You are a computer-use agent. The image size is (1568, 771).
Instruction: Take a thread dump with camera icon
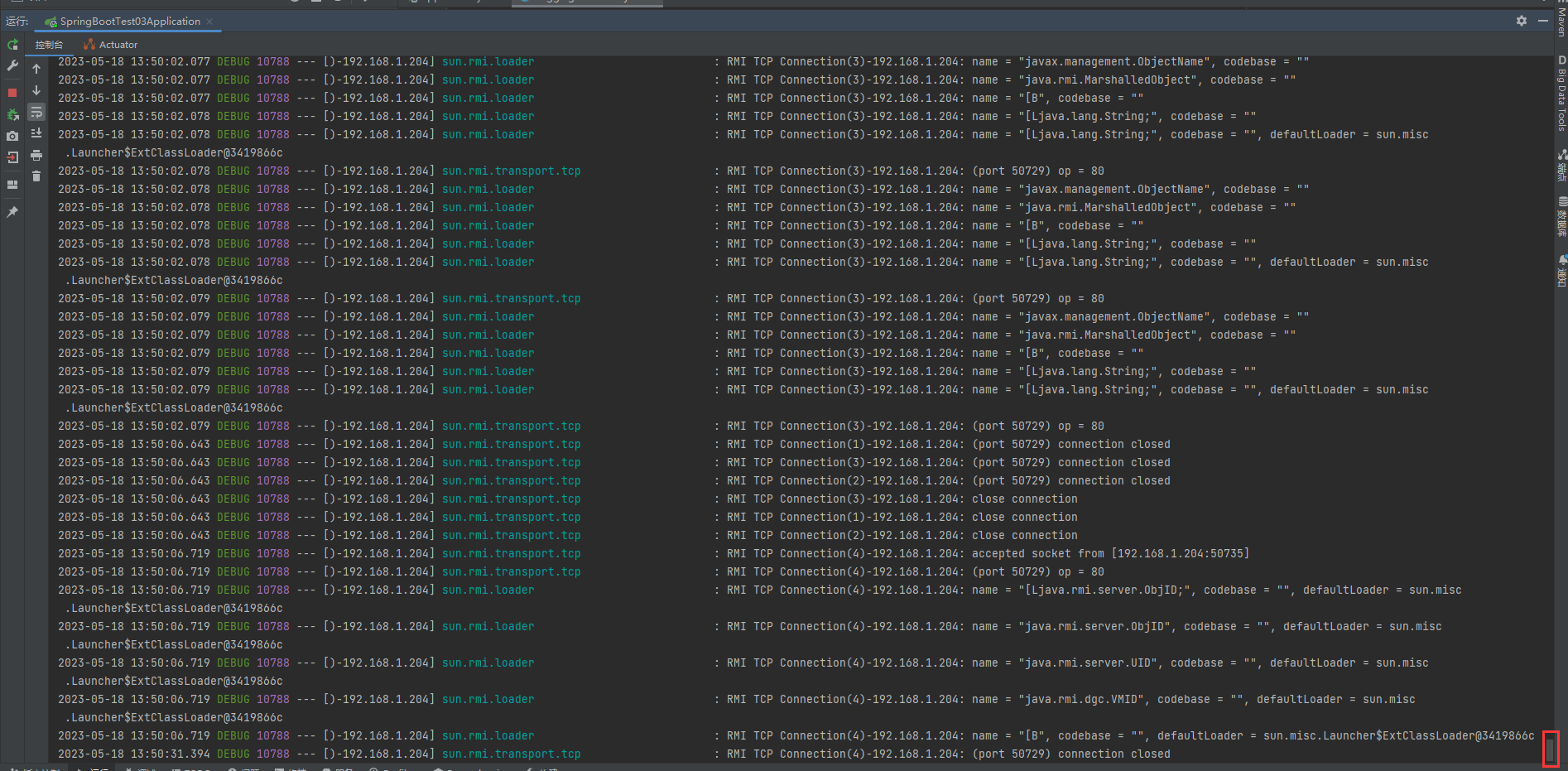12,136
